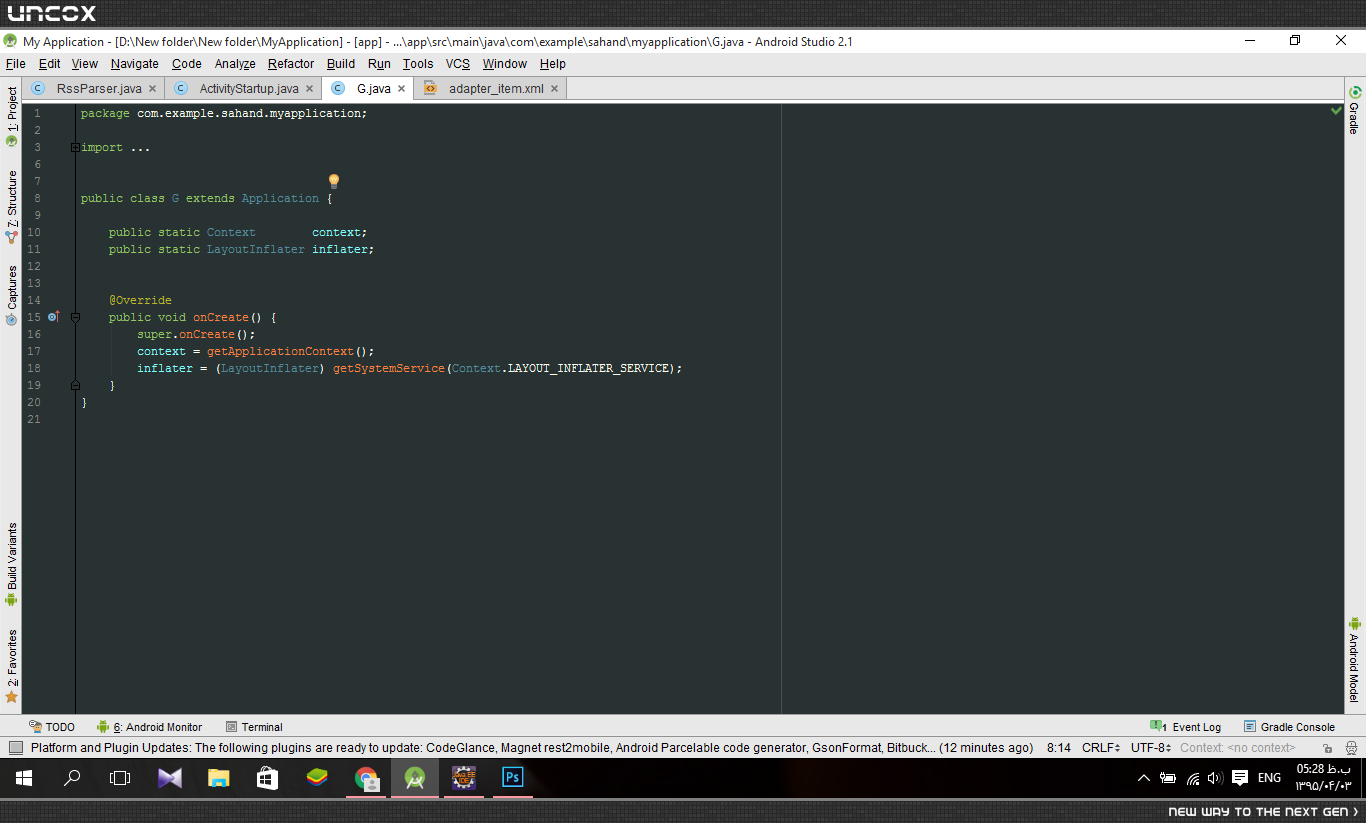Expand the folded import block
This screenshot has height=823, width=1366.
[75, 147]
